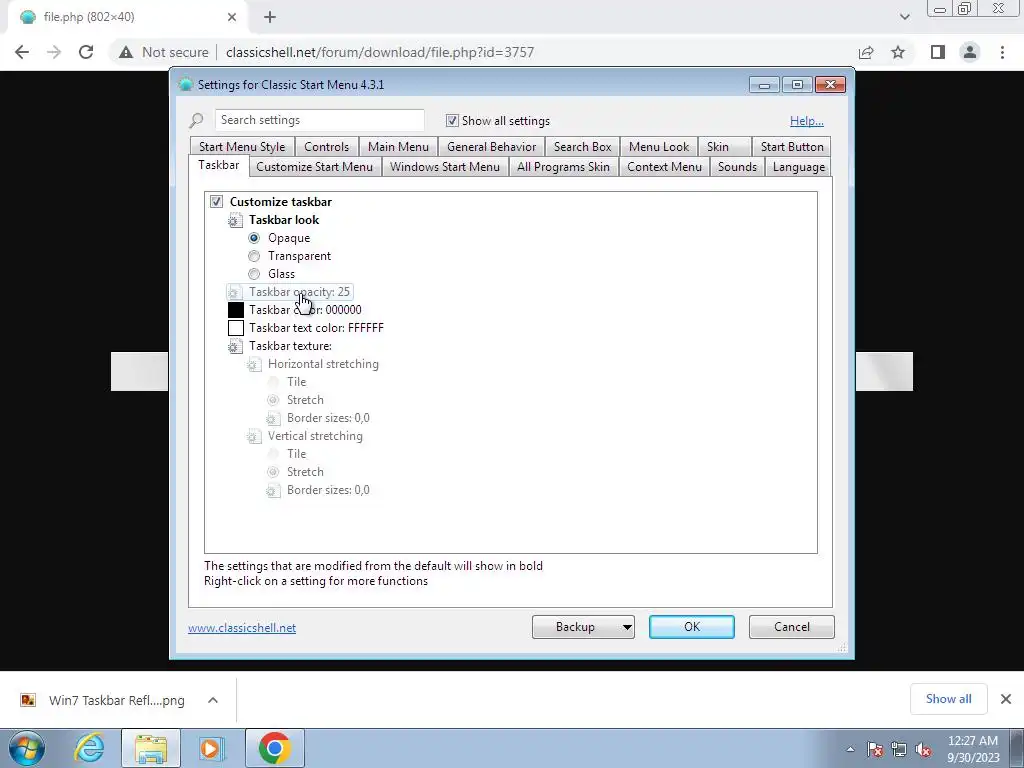
Task: Click the white Taskbar text color swatch
Action: (x=236, y=328)
